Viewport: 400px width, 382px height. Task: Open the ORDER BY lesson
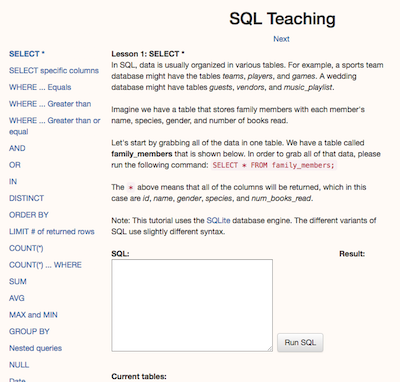[x=29, y=215]
